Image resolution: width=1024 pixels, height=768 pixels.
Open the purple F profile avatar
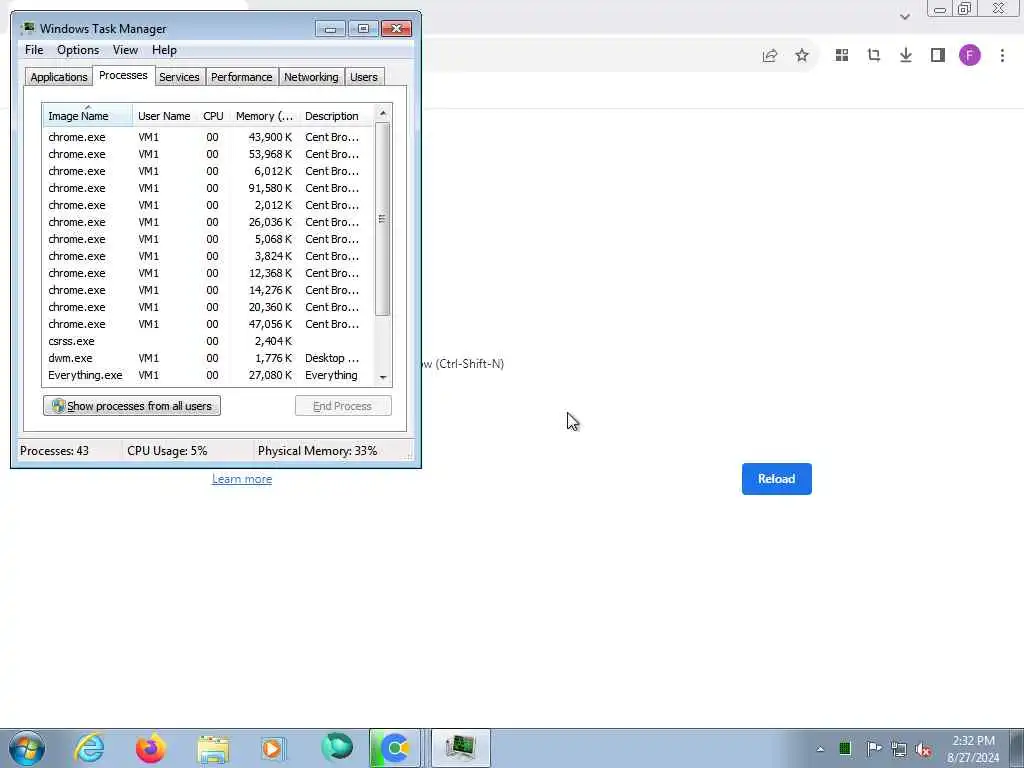click(x=970, y=56)
